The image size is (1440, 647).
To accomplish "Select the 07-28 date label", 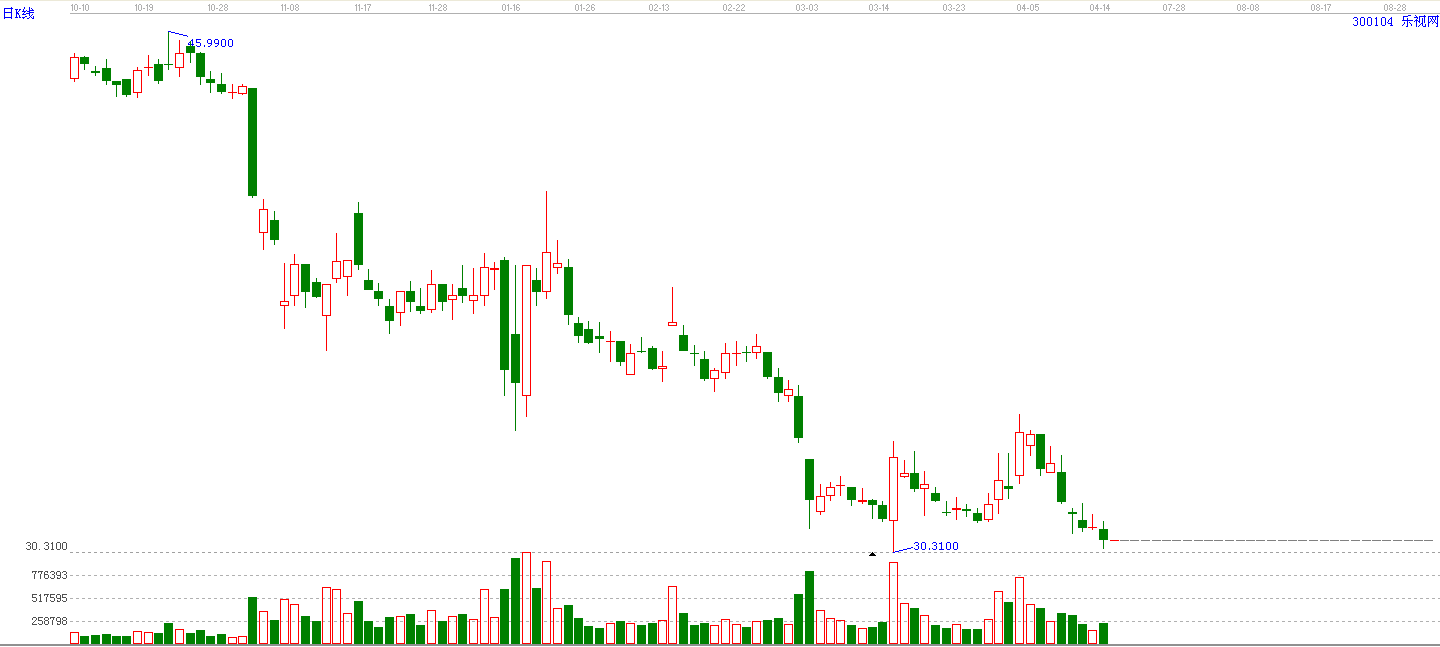I will [x=1174, y=7].
